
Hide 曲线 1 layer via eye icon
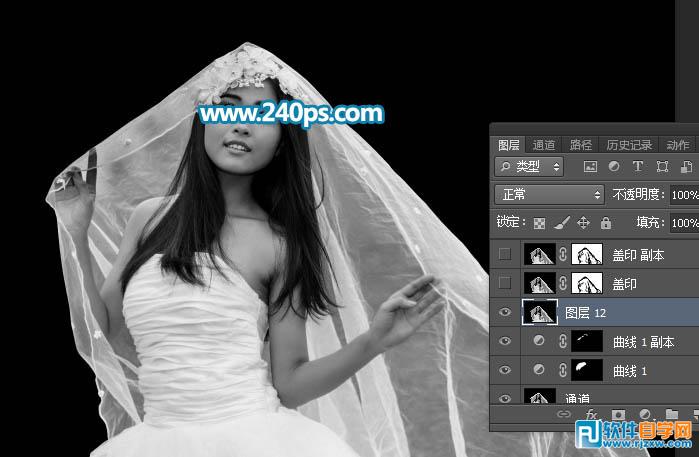(x=505, y=370)
